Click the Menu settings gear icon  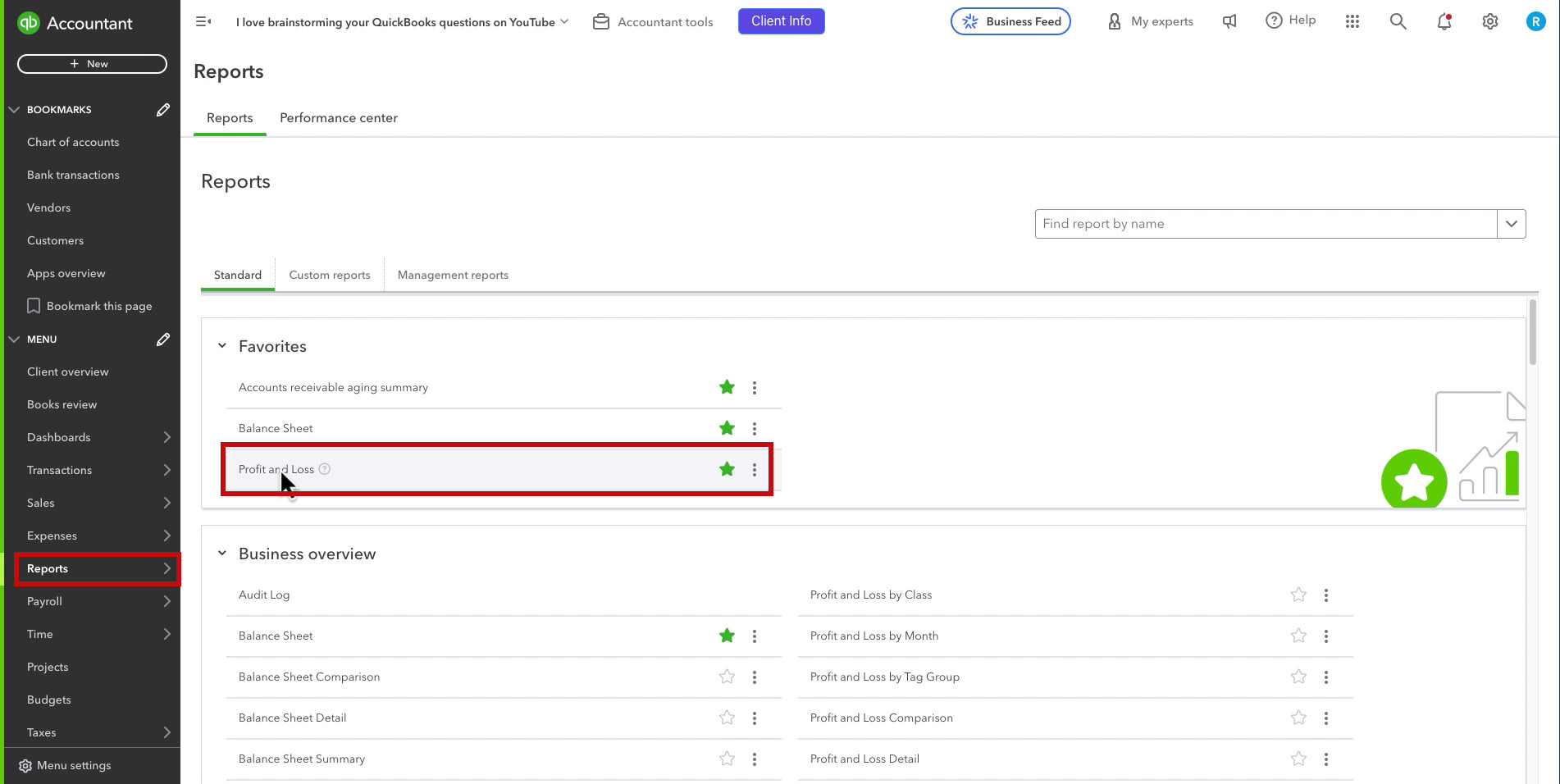(x=25, y=765)
